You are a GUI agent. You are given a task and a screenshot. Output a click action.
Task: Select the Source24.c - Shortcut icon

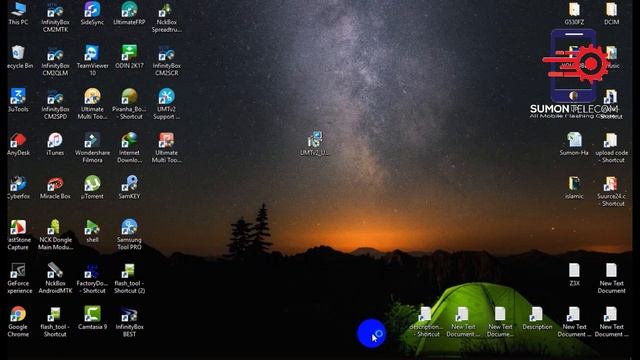pyautogui.click(x=611, y=191)
